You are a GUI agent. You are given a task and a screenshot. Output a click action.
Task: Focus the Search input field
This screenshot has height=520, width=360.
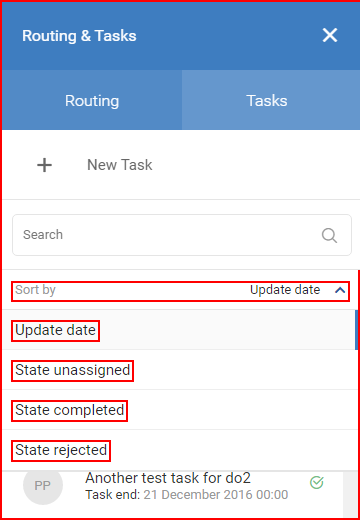(182, 235)
